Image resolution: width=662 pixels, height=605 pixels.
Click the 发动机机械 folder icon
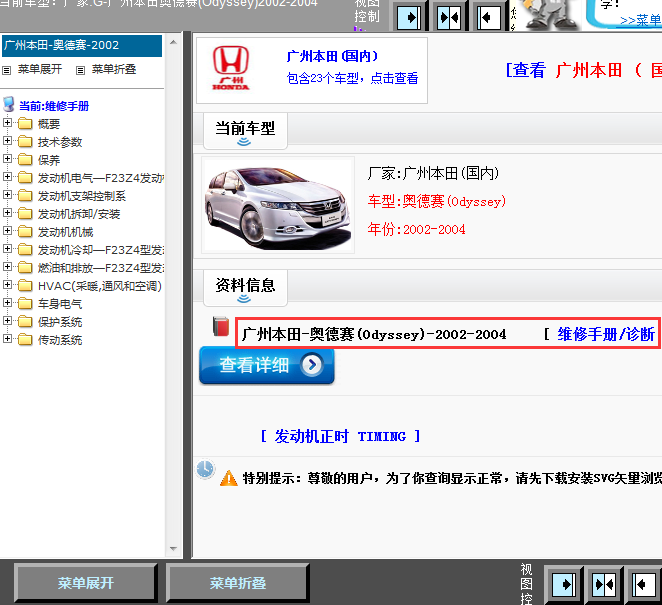[25, 231]
